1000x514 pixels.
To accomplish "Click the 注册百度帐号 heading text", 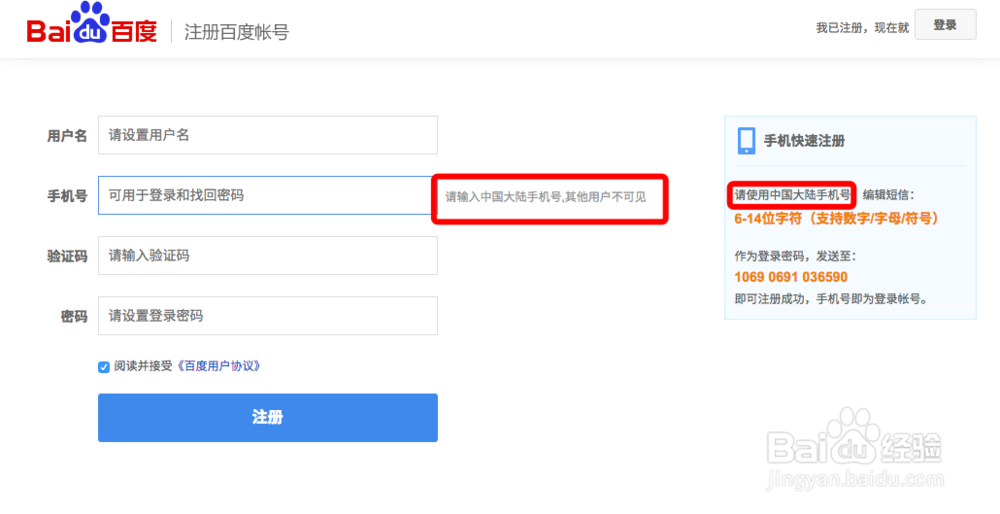I will pyautogui.click(x=237, y=32).
